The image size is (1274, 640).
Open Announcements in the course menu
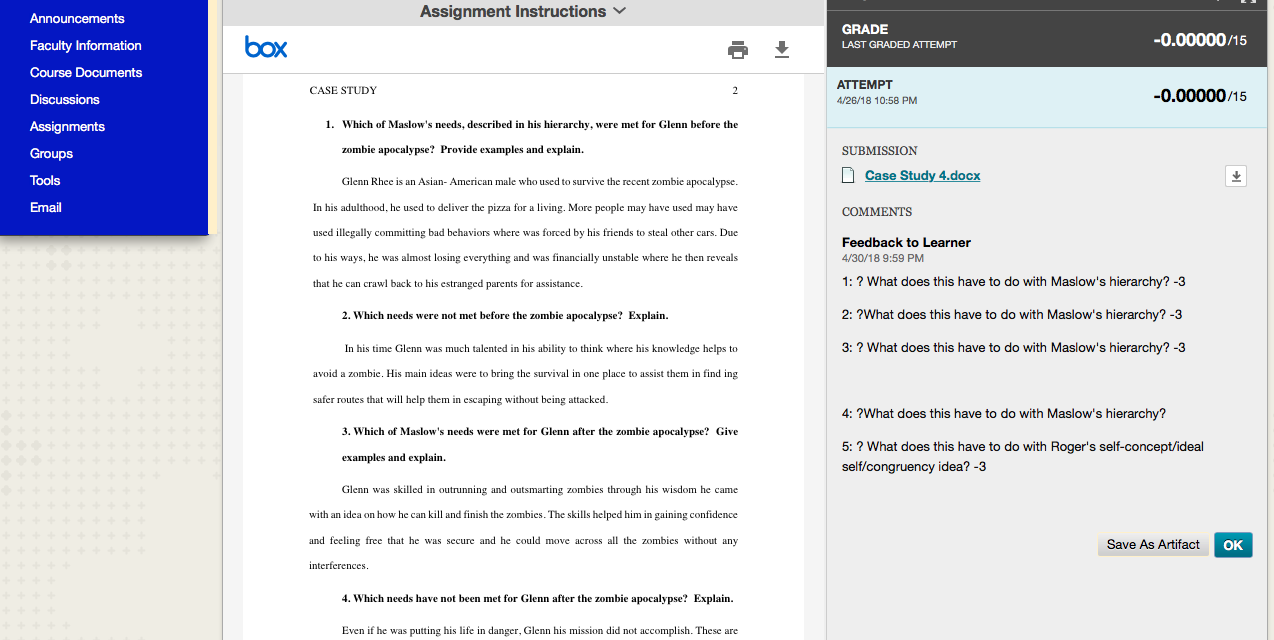coord(77,18)
